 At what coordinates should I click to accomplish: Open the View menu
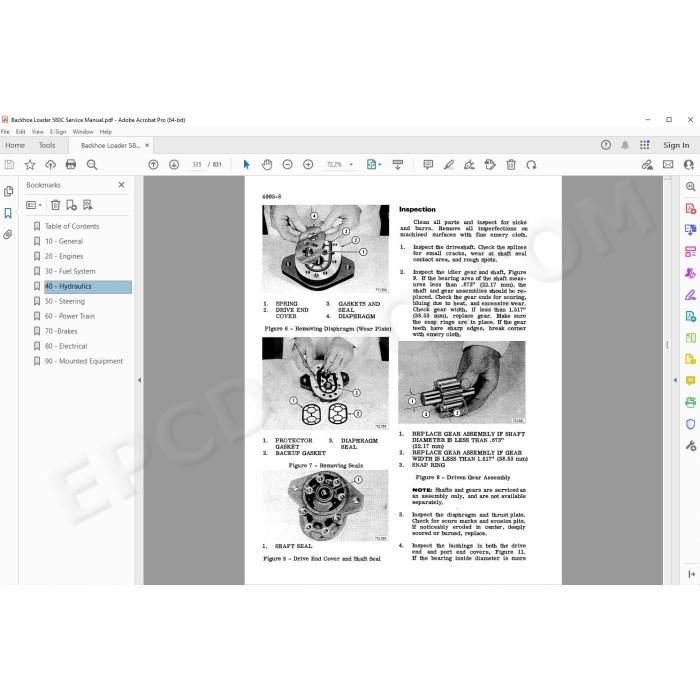pos(38,132)
